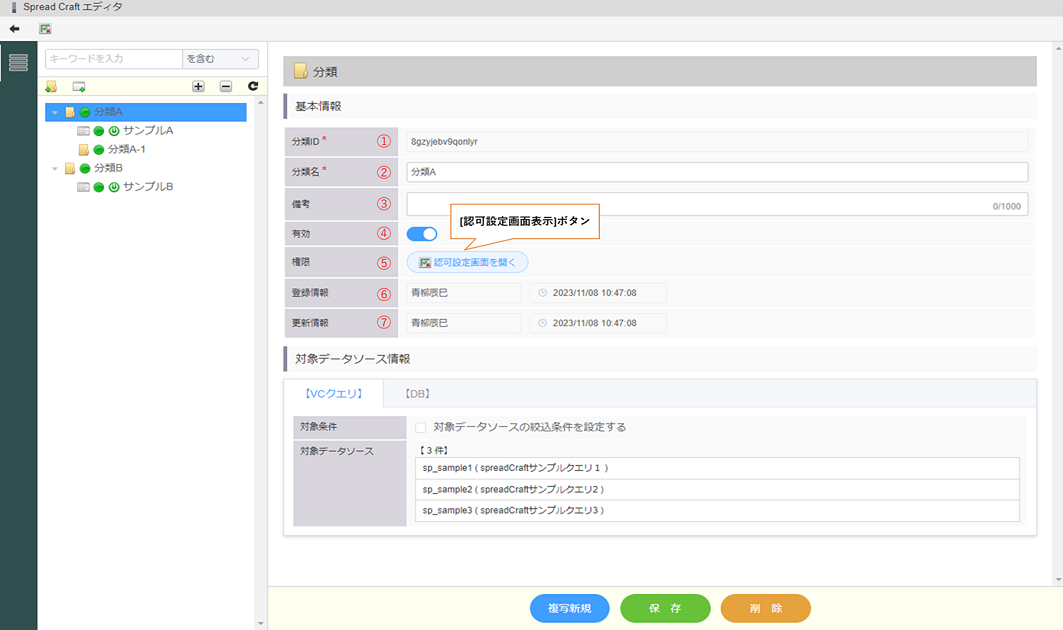Check 対象データソースの絞込条件を設定する checkbox
The width and height of the screenshot is (1063, 630).
tap(420, 427)
